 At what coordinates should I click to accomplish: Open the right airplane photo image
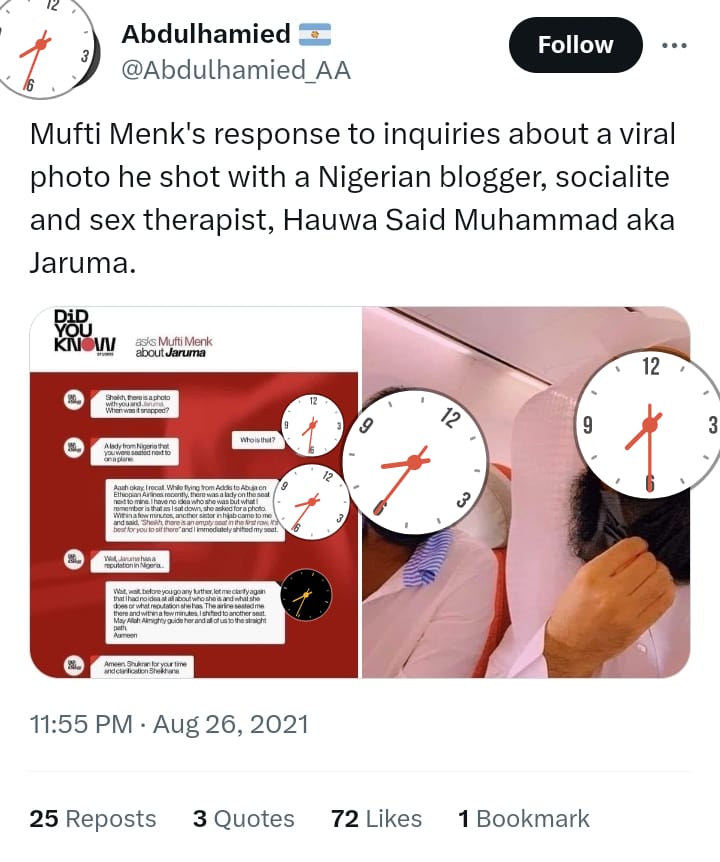coord(526,492)
